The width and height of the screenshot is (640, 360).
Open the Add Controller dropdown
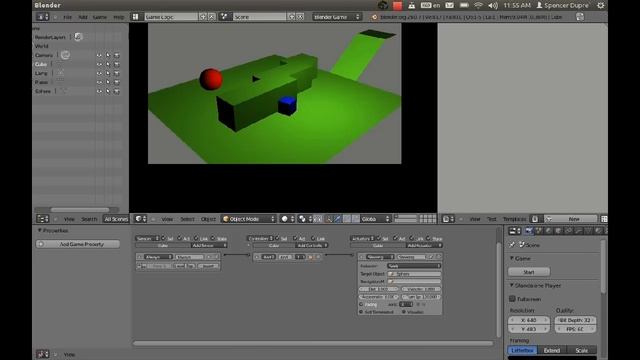coord(312,245)
